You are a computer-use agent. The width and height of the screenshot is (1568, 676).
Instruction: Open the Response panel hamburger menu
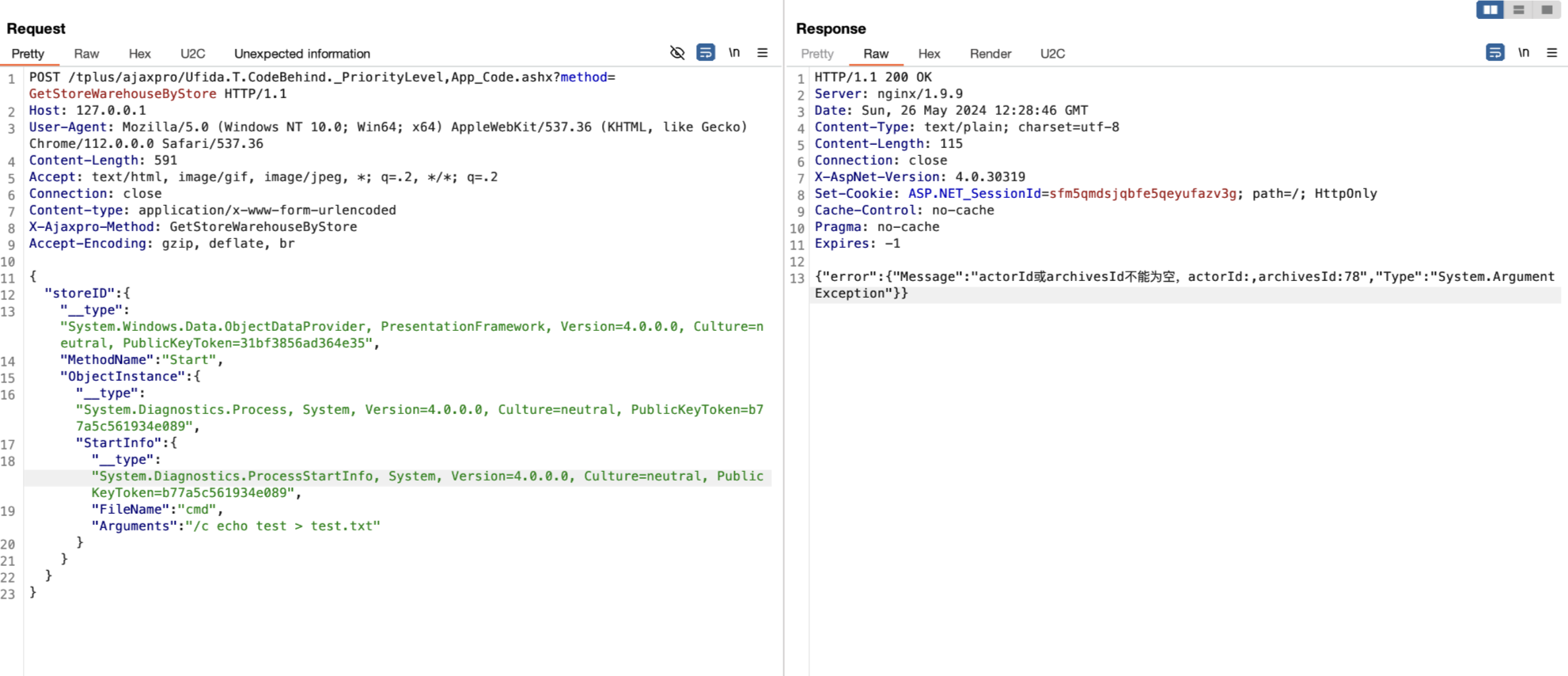(x=1552, y=53)
